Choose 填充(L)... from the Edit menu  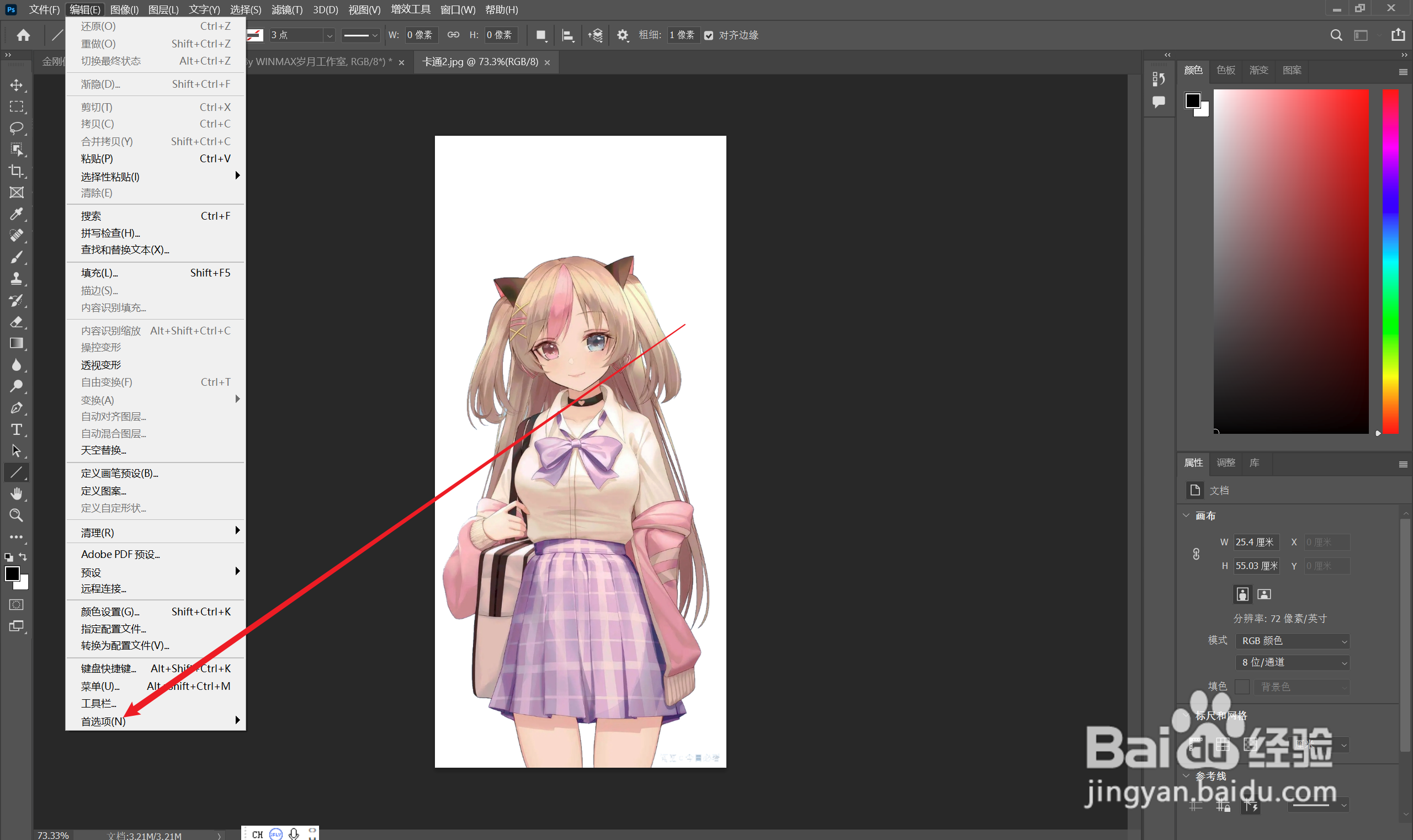coord(156,273)
